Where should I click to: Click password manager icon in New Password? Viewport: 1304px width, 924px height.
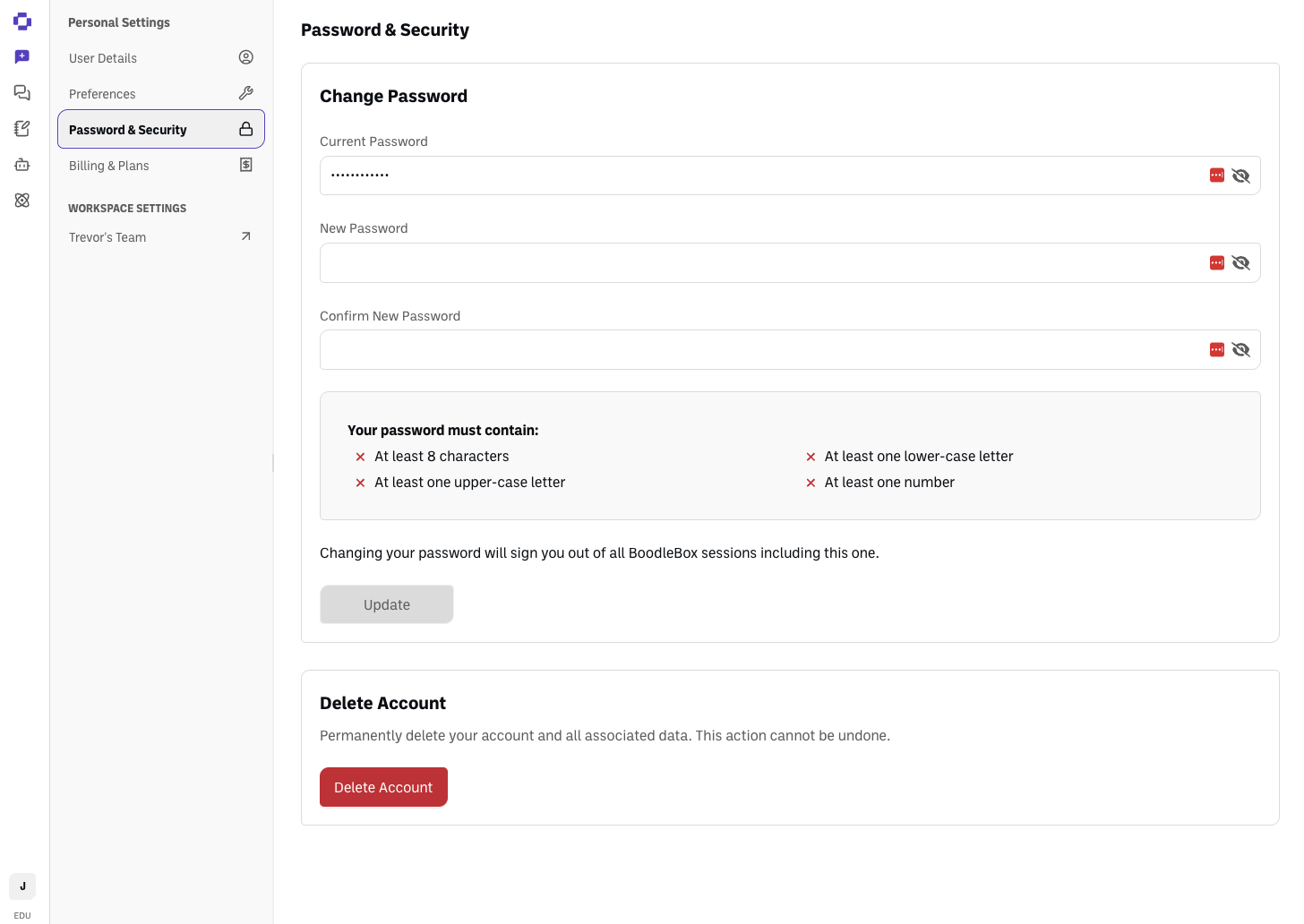[1217, 262]
